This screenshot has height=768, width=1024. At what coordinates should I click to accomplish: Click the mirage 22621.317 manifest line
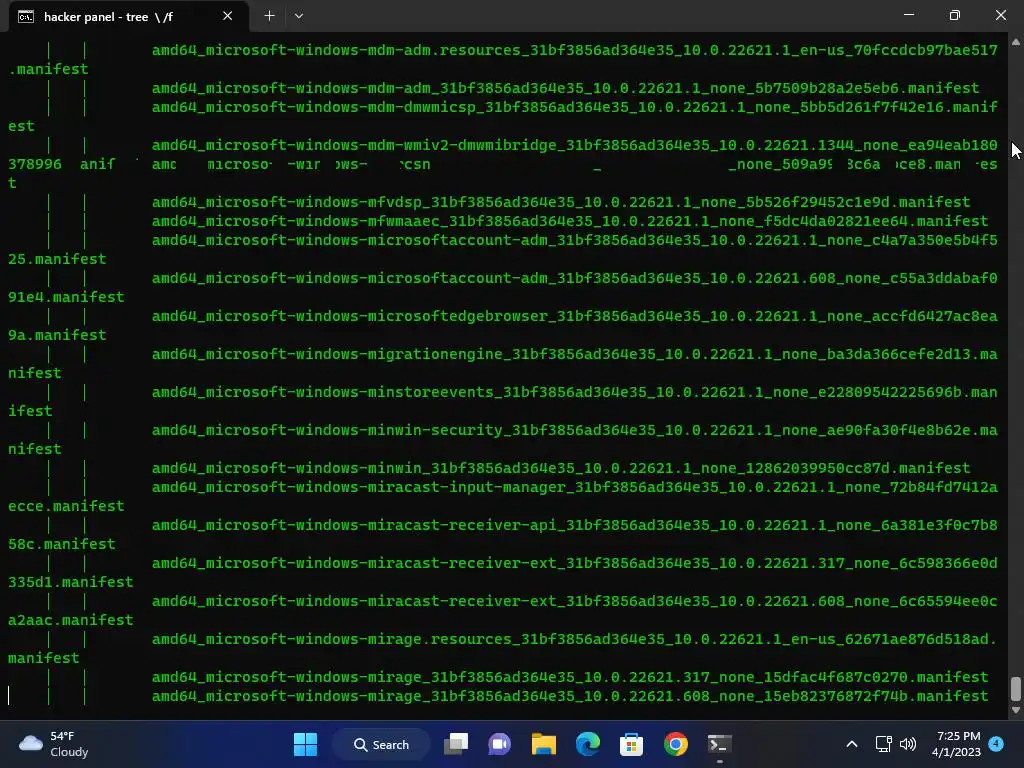pos(570,677)
